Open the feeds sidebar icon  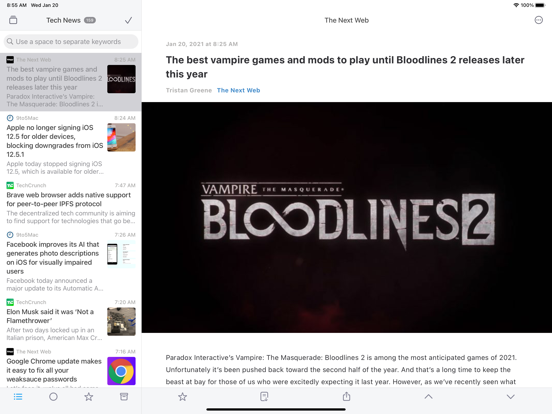(x=13, y=20)
